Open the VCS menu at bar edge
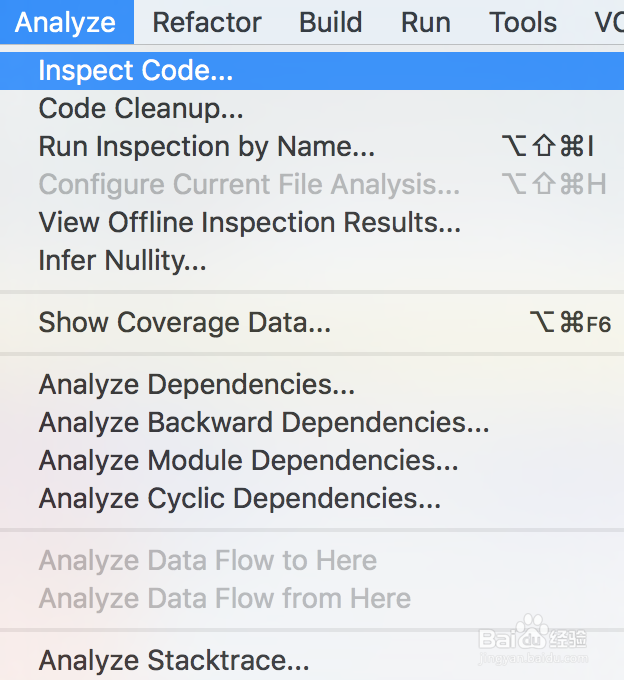The height and width of the screenshot is (680, 624). [608, 22]
